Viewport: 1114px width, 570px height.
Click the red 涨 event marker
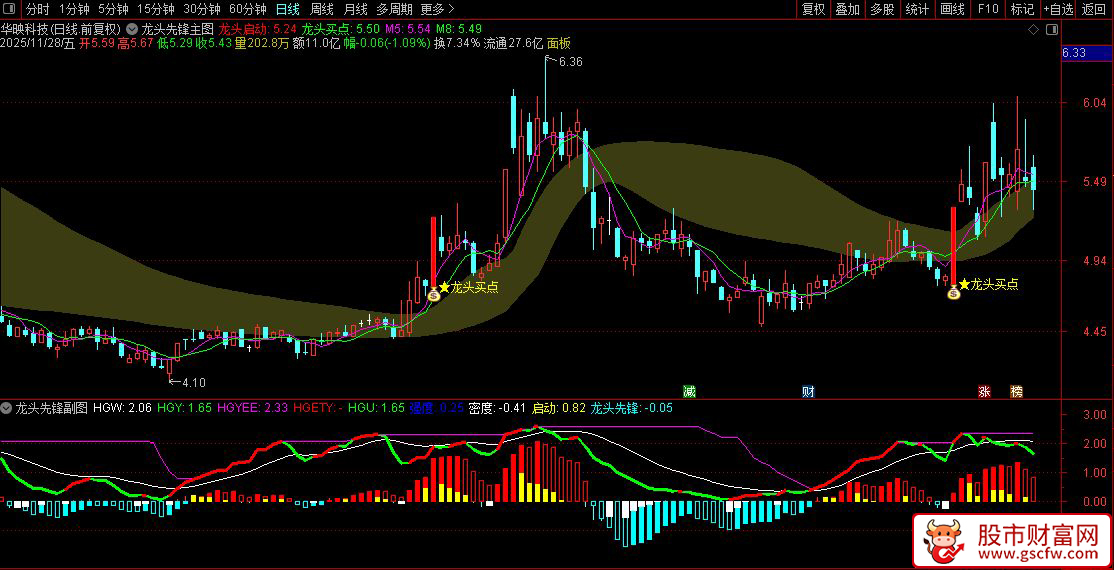click(985, 391)
